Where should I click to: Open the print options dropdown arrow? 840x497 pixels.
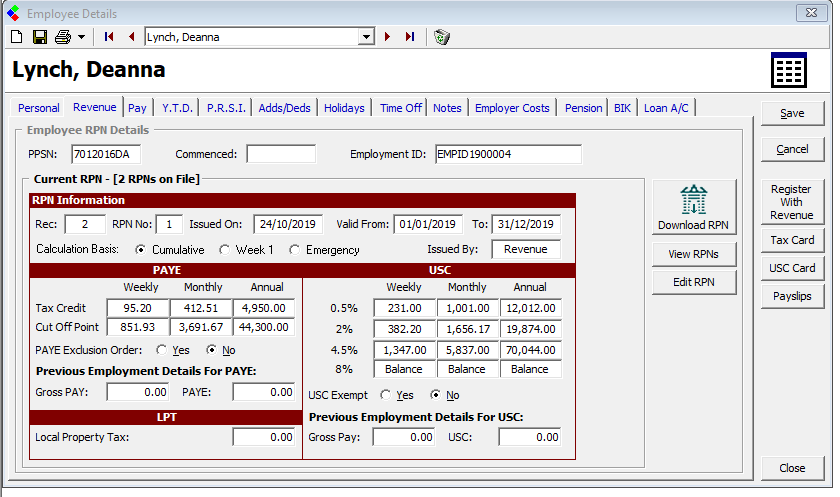[x=81, y=37]
